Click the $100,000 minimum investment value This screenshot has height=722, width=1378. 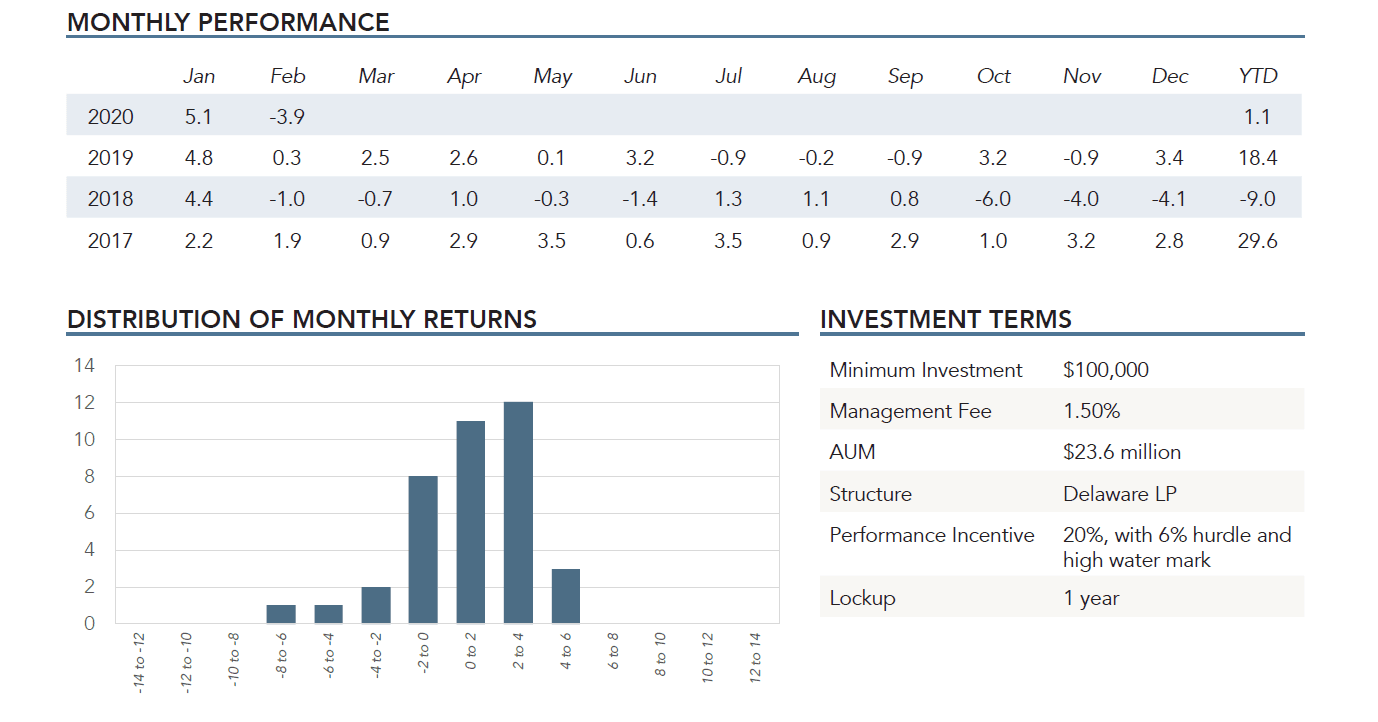[x=1106, y=370]
